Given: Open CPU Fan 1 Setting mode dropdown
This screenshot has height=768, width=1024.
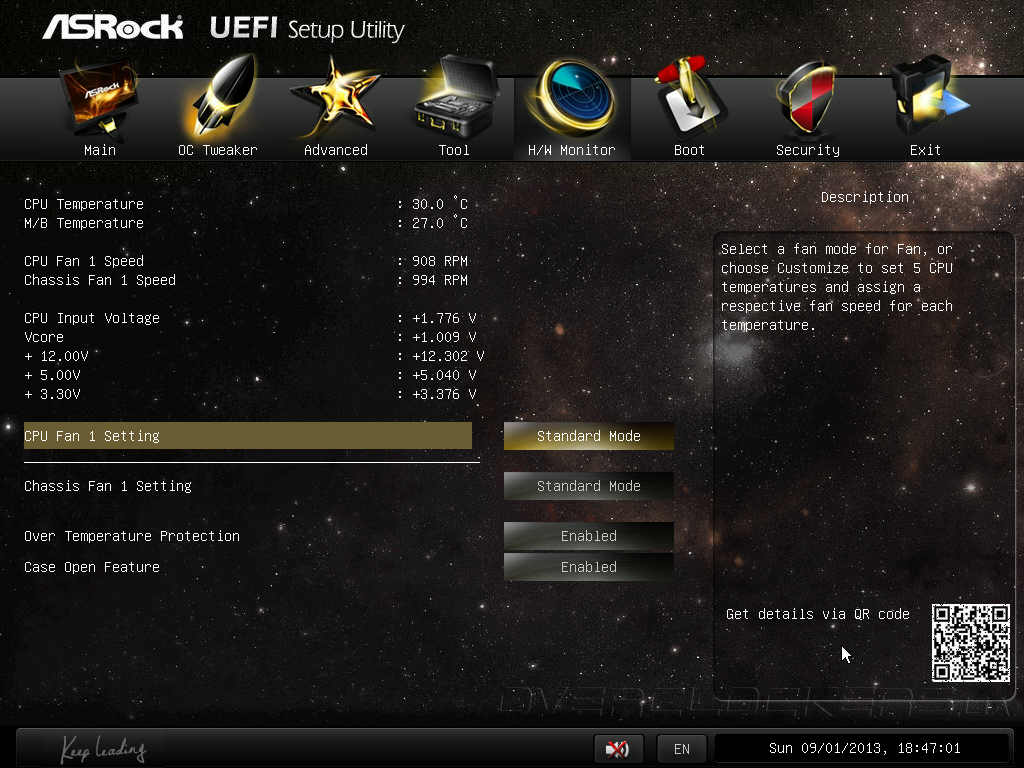Looking at the screenshot, I should (x=588, y=436).
